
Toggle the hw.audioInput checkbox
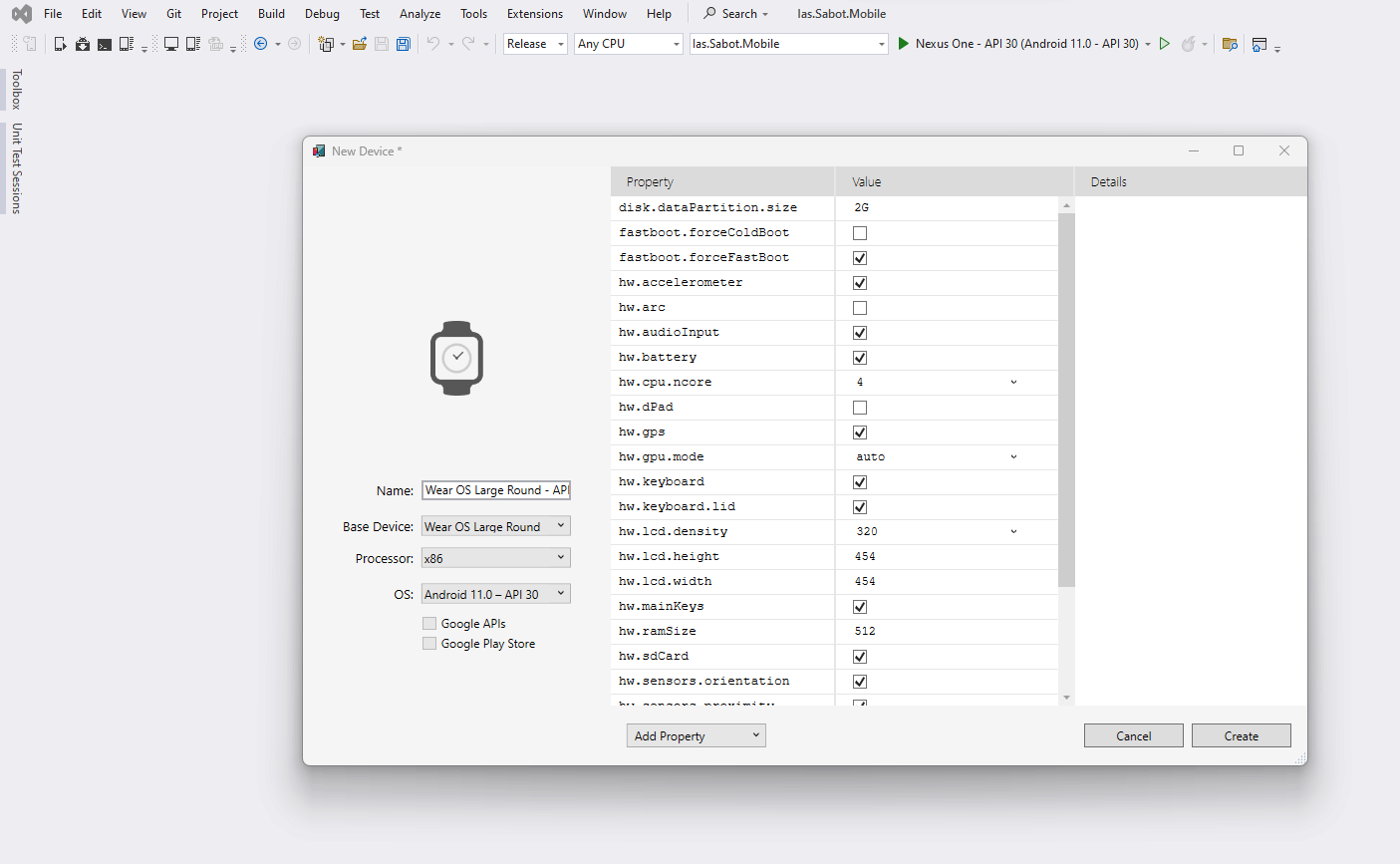click(860, 333)
